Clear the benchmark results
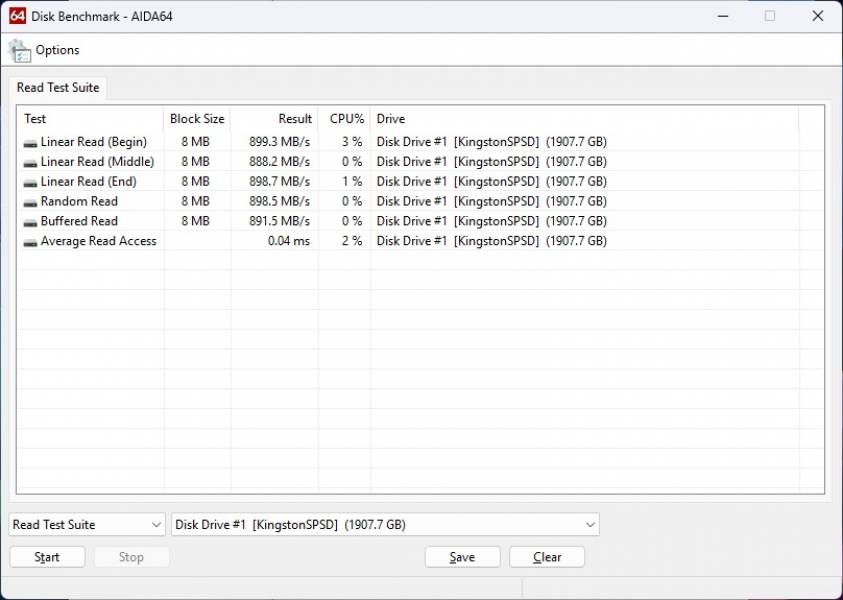This screenshot has width=843, height=600. (x=547, y=556)
